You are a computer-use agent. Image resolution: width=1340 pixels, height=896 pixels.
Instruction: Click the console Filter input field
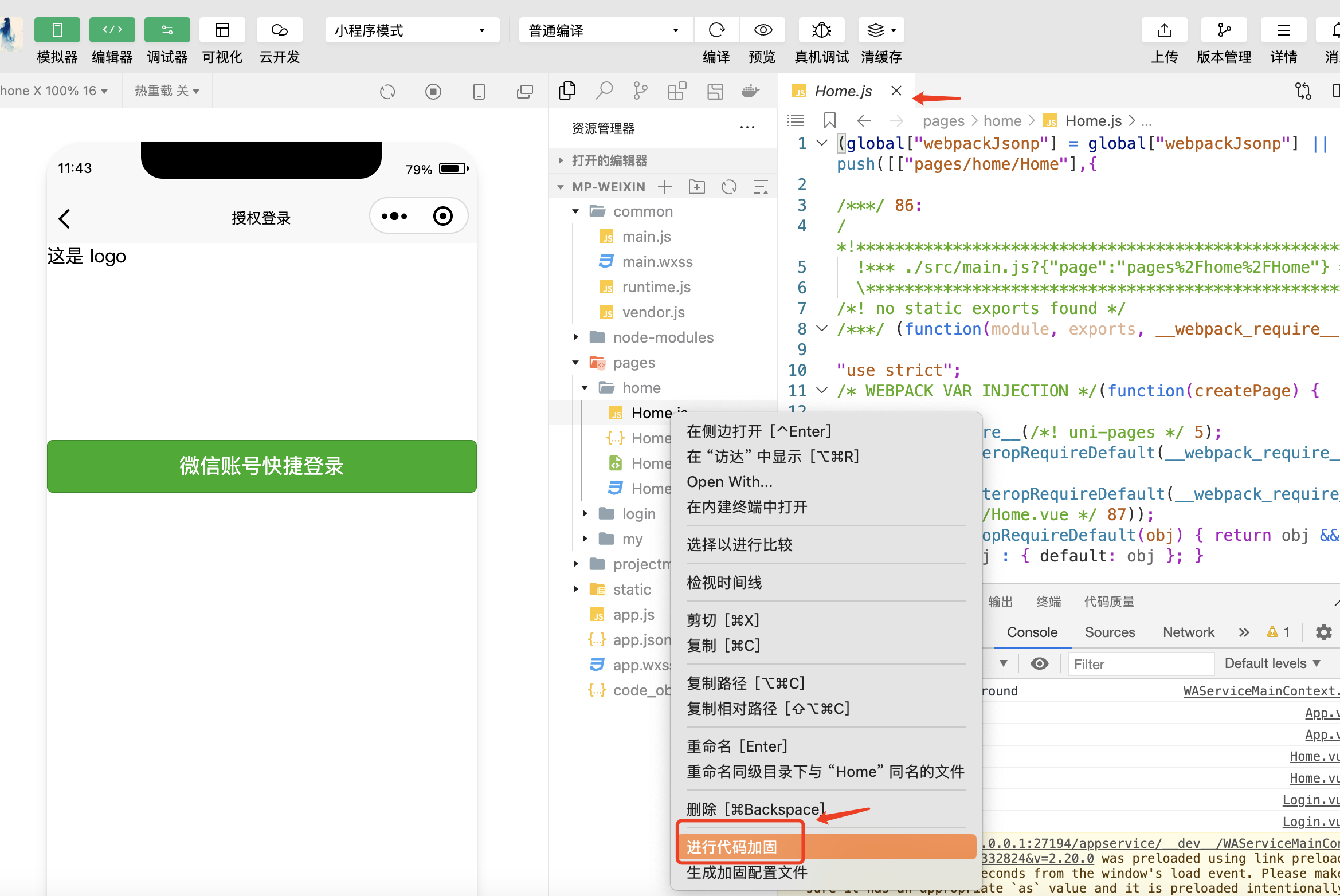(x=1141, y=664)
